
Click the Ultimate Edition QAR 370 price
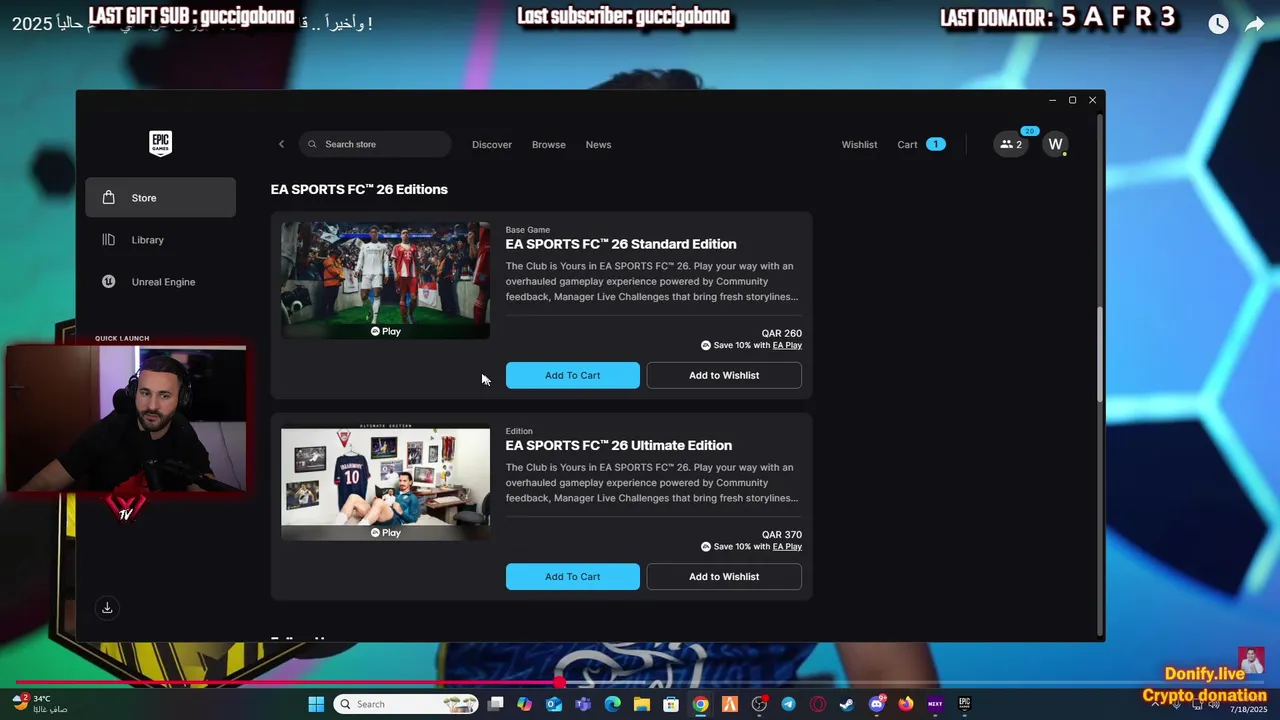[781, 535]
